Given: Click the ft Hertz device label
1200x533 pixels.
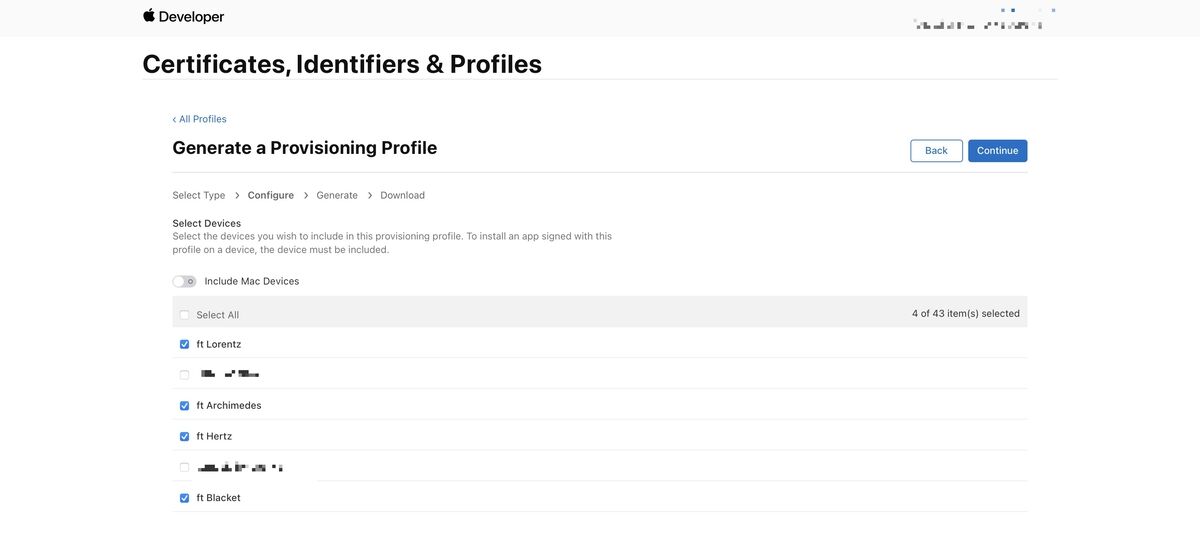Looking at the screenshot, I should tap(213, 437).
